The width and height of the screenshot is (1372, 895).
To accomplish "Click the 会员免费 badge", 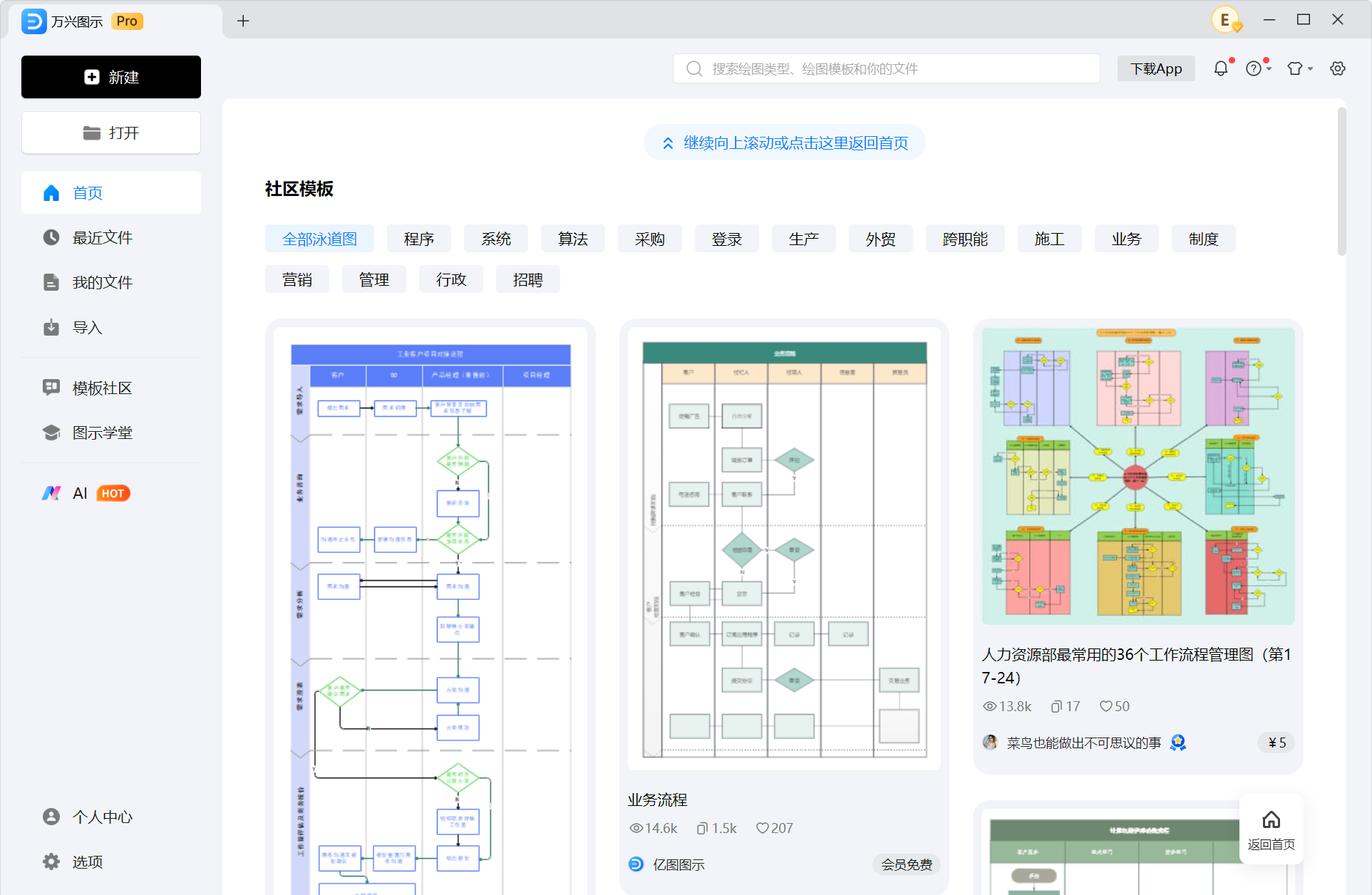I will click(x=907, y=864).
